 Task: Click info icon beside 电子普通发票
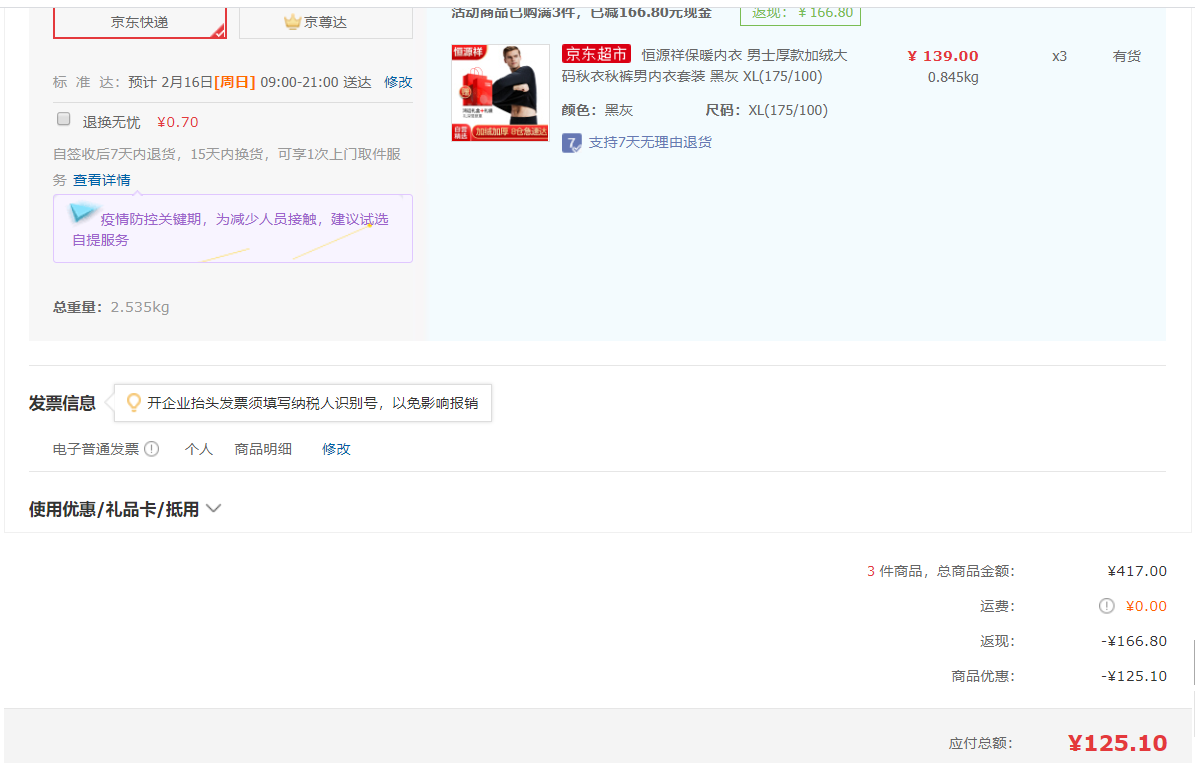[152, 449]
